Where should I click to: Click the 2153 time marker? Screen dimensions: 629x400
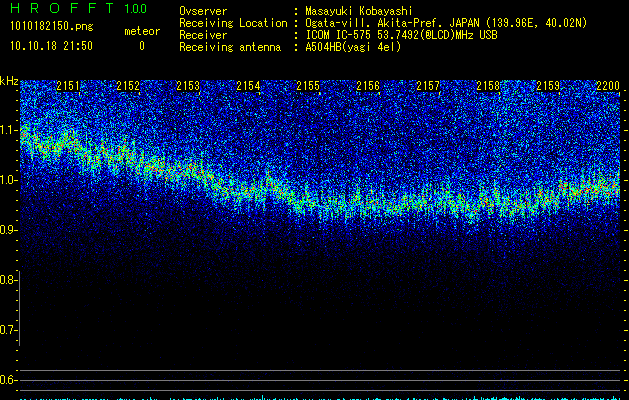(188, 86)
